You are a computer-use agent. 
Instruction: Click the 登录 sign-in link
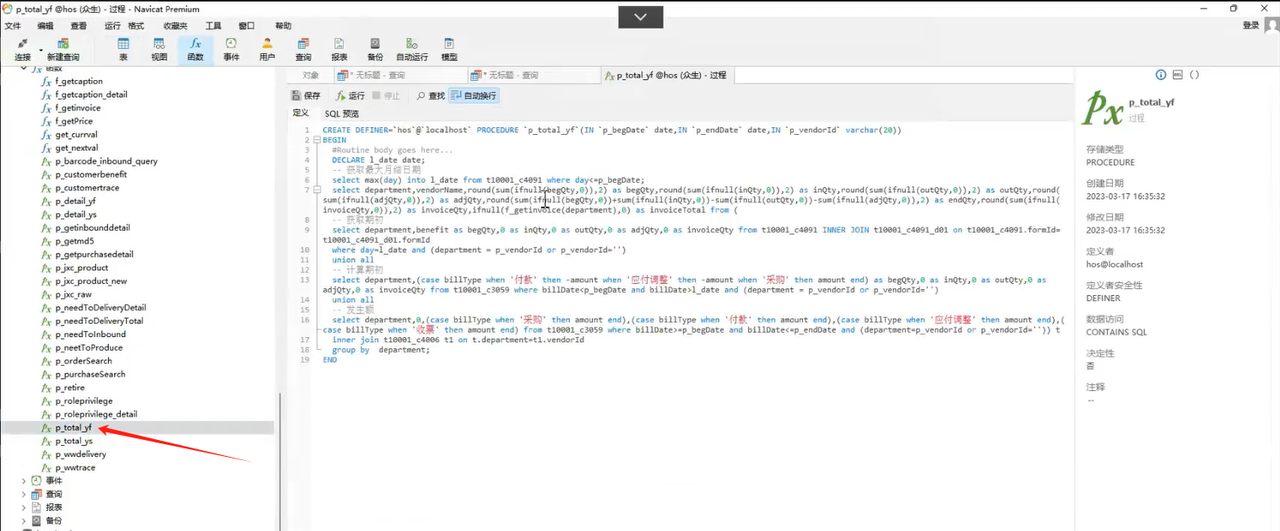[x=1251, y=25]
